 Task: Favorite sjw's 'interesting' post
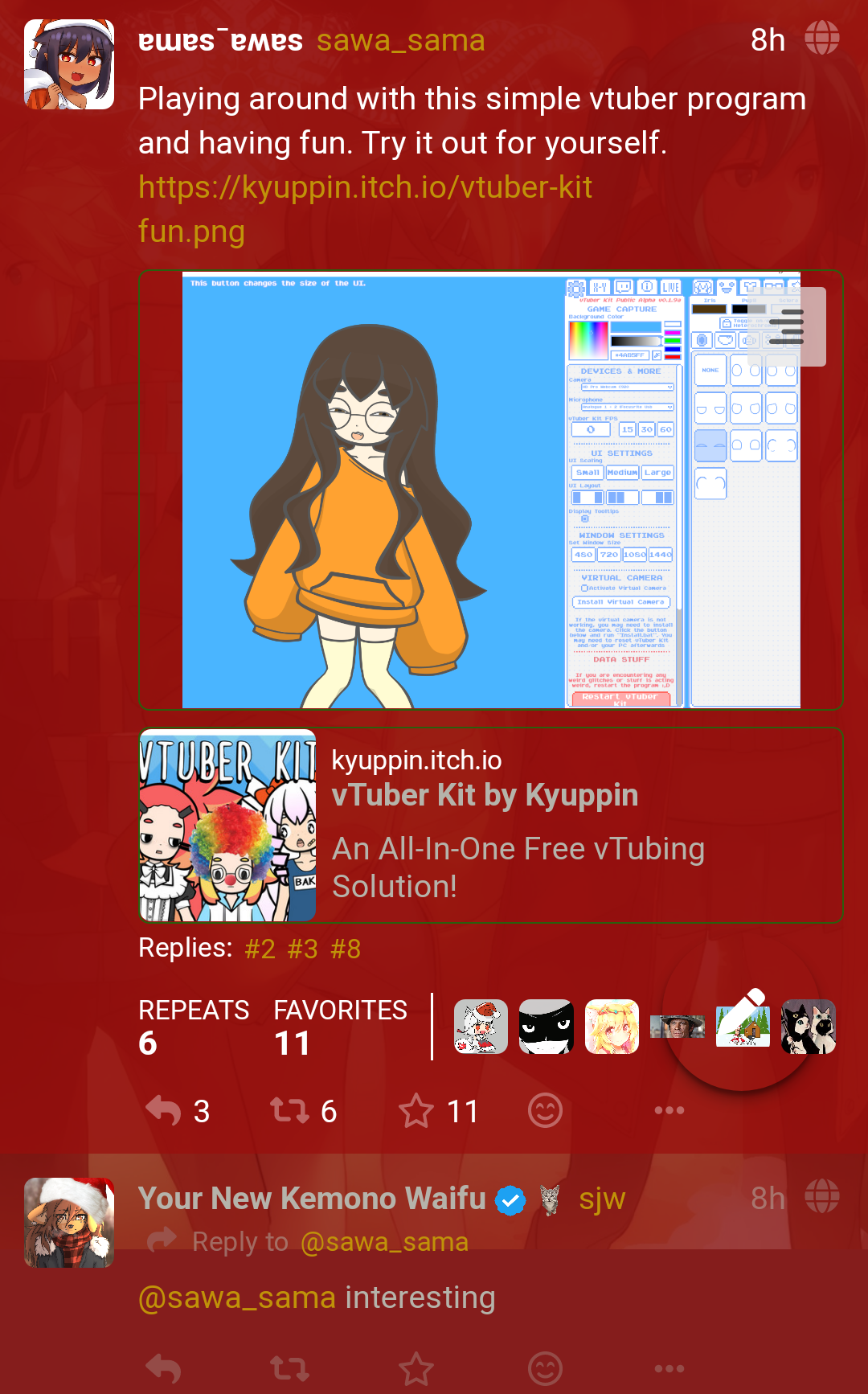[416, 1369]
